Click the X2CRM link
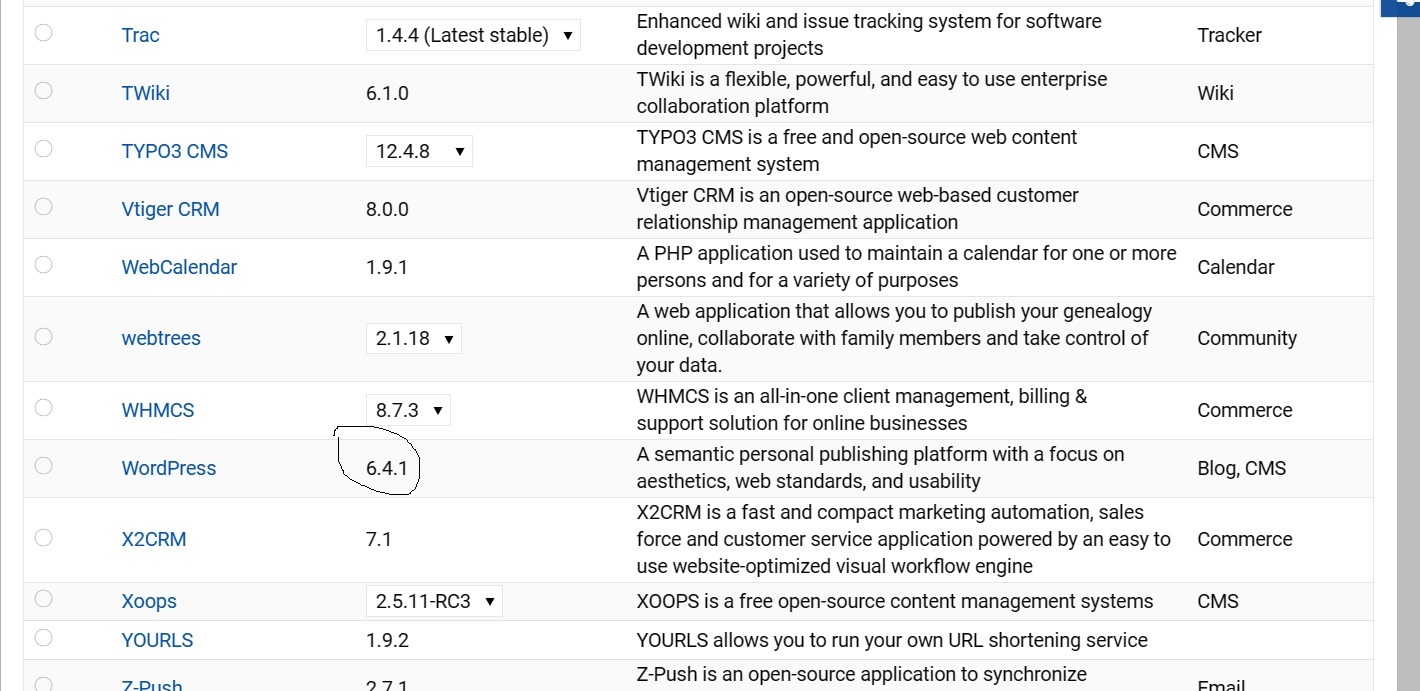The image size is (1420, 691). point(154,539)
